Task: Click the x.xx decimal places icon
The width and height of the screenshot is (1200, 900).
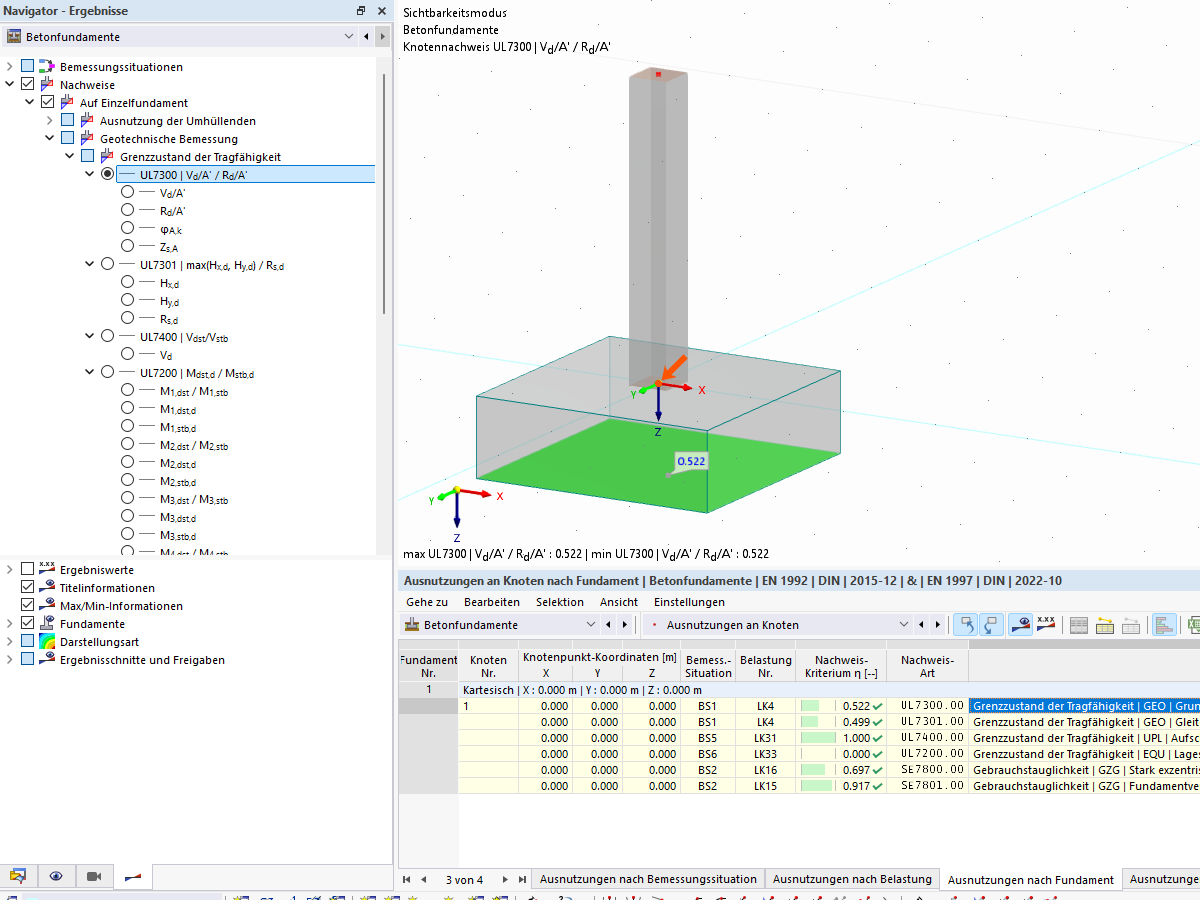Action: coord(1045,624)
